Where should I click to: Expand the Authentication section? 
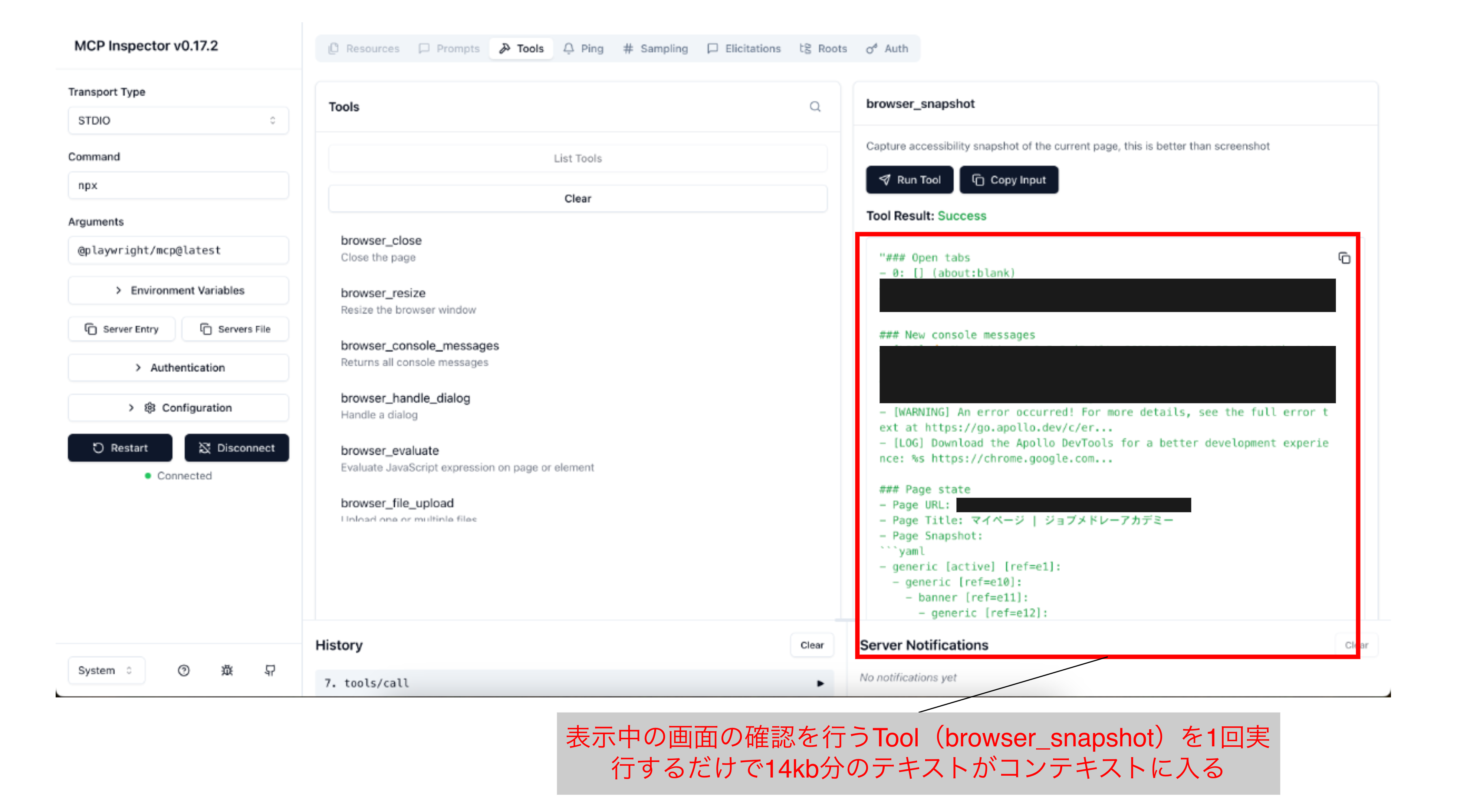(x=178, y=367)
